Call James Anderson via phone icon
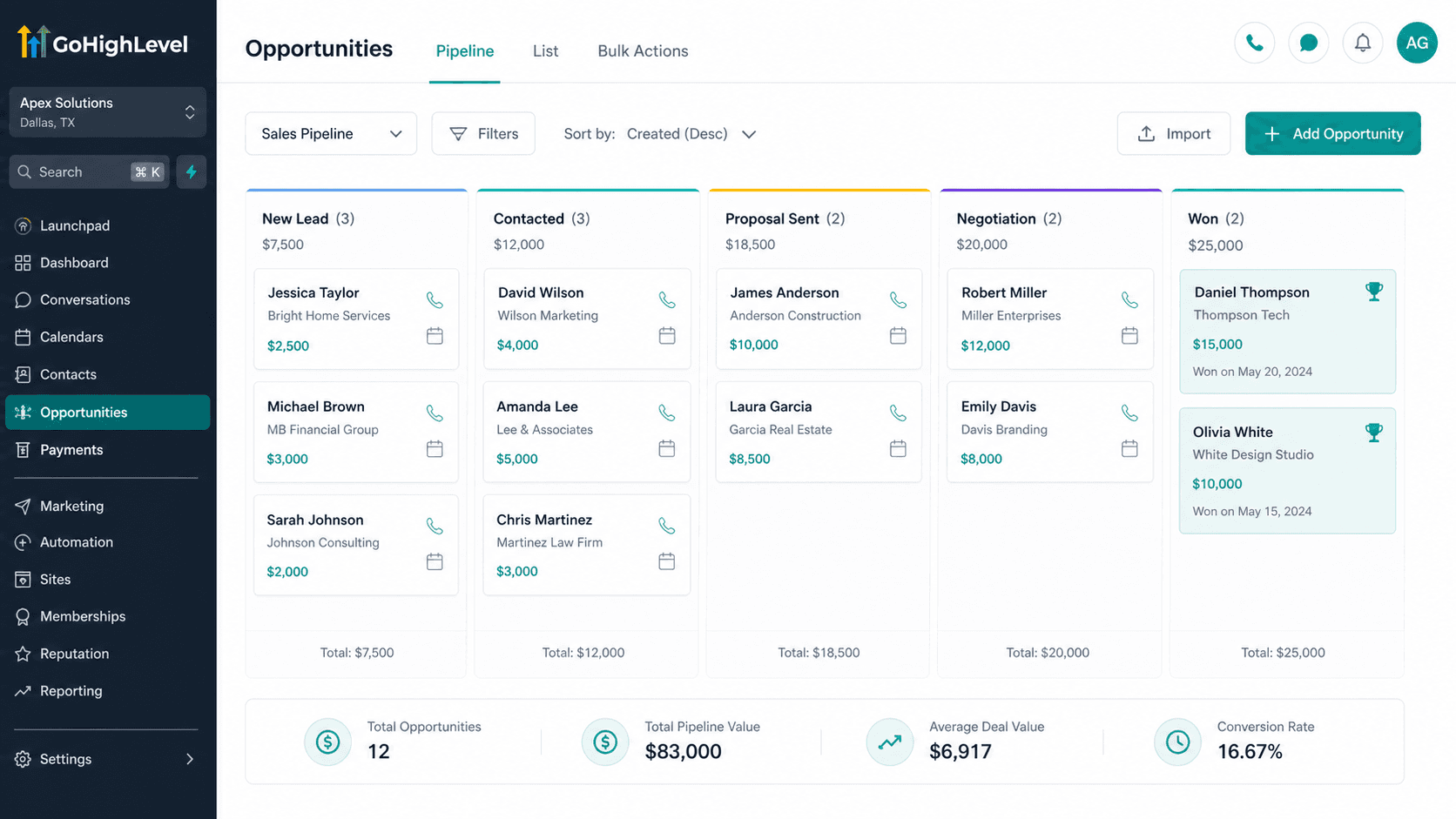1456x819 pixels. tap(898, 300)
